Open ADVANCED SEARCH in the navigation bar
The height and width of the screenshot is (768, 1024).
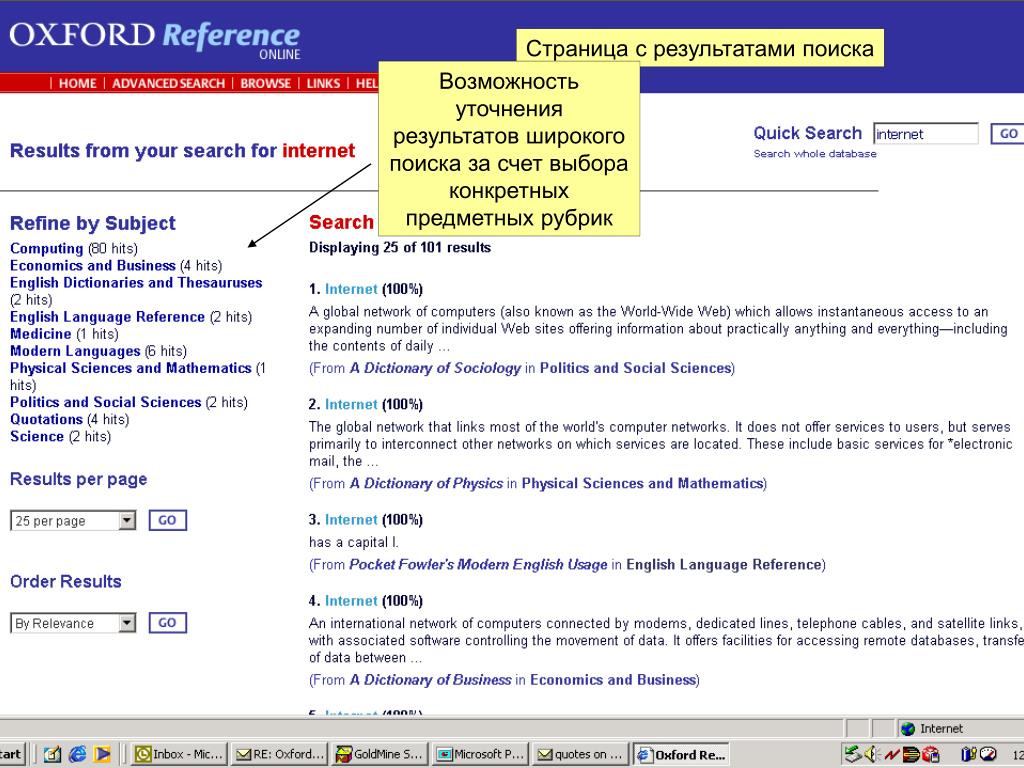click(168, 84)
